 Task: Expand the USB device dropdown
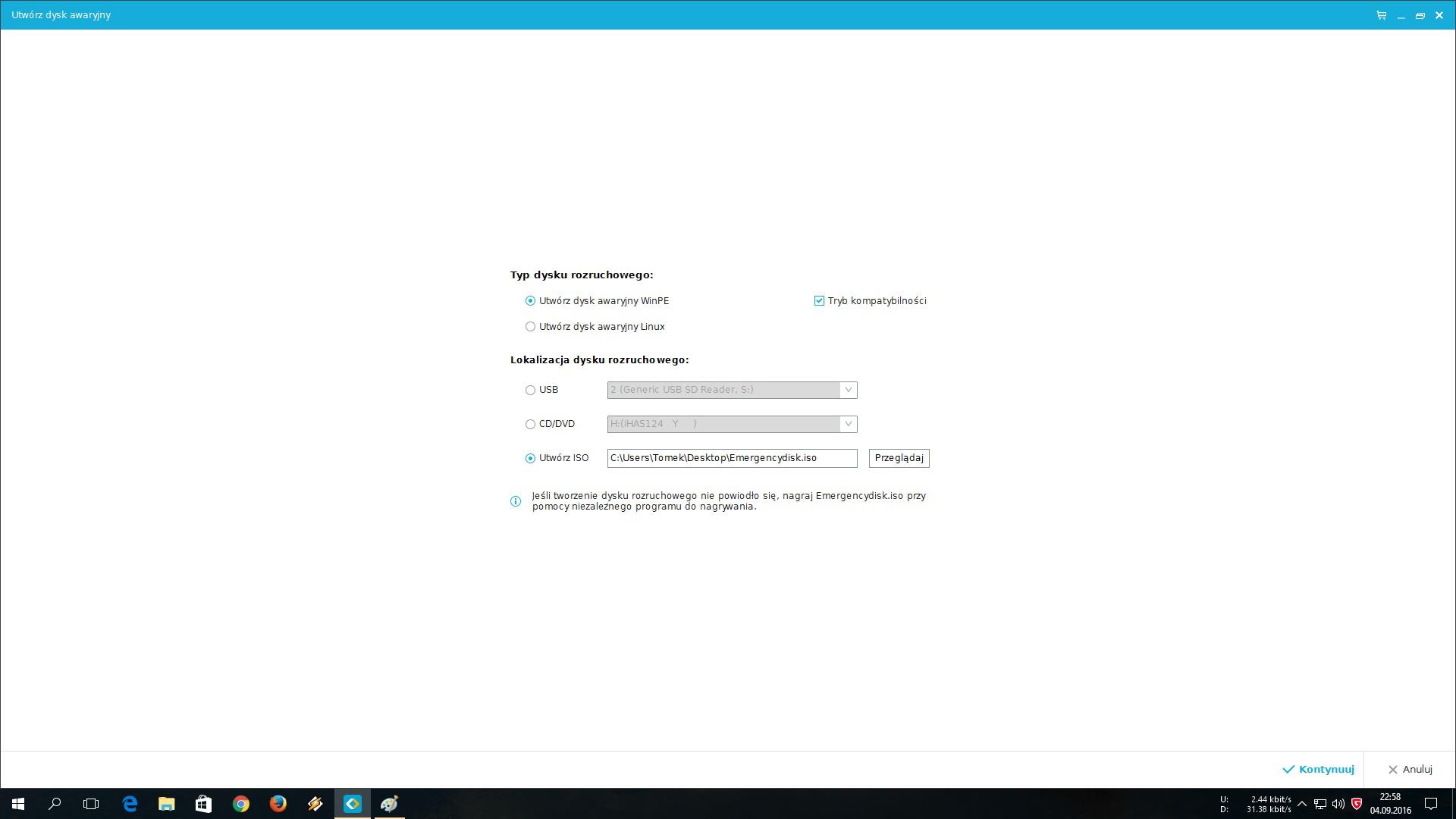tap(848, 390)
